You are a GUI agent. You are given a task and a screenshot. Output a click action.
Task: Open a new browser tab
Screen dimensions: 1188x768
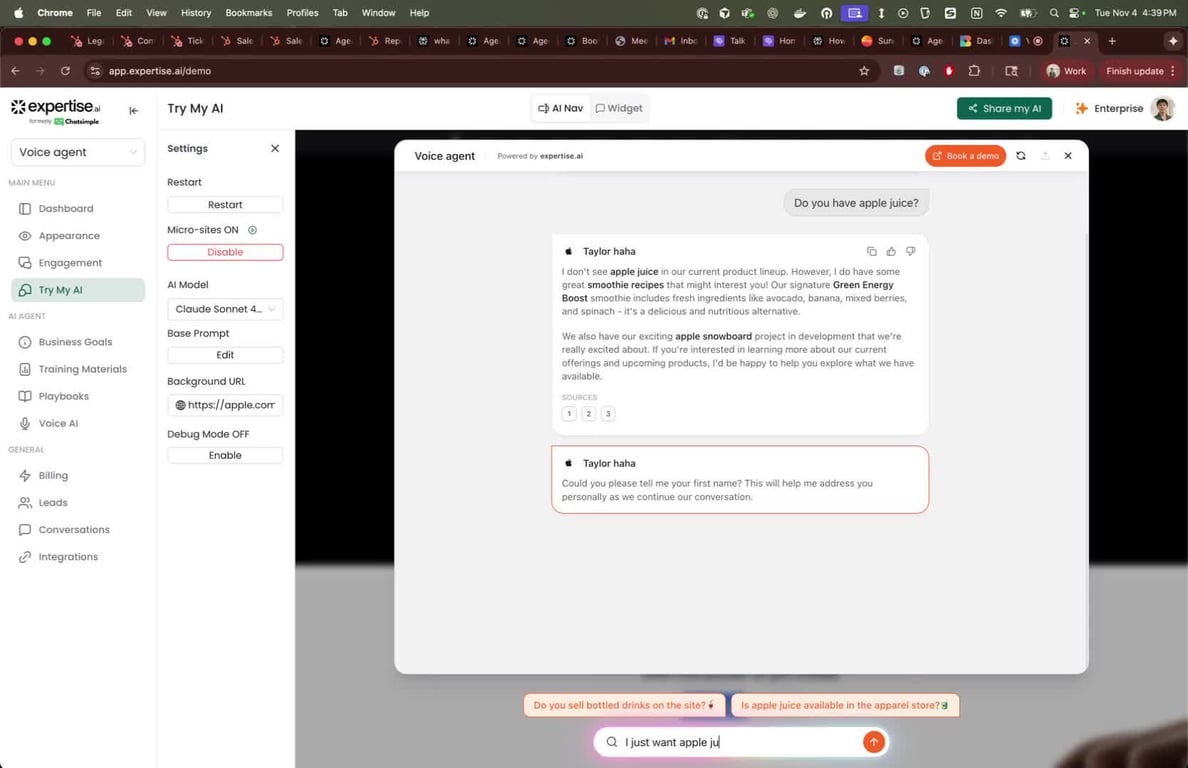point(1111,41)
